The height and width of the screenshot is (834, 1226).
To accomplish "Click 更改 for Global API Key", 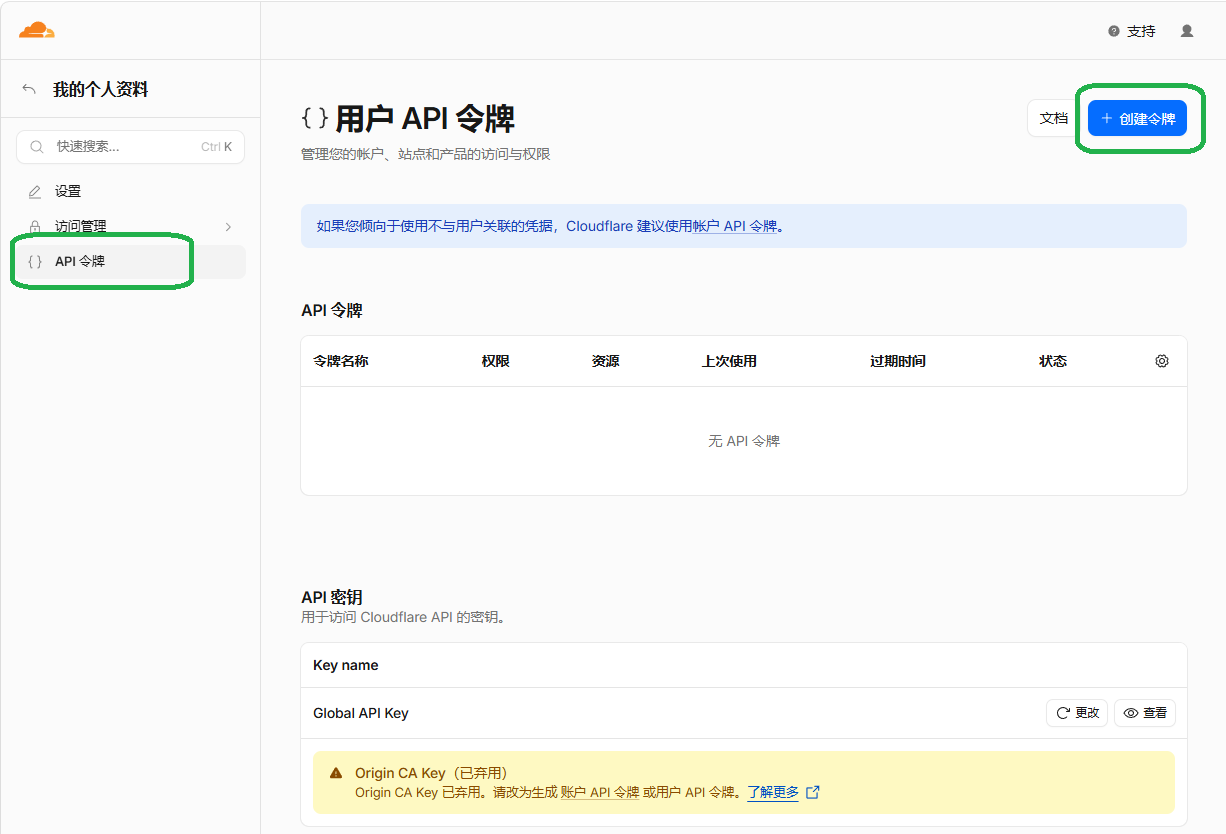I will point(1077,713).
